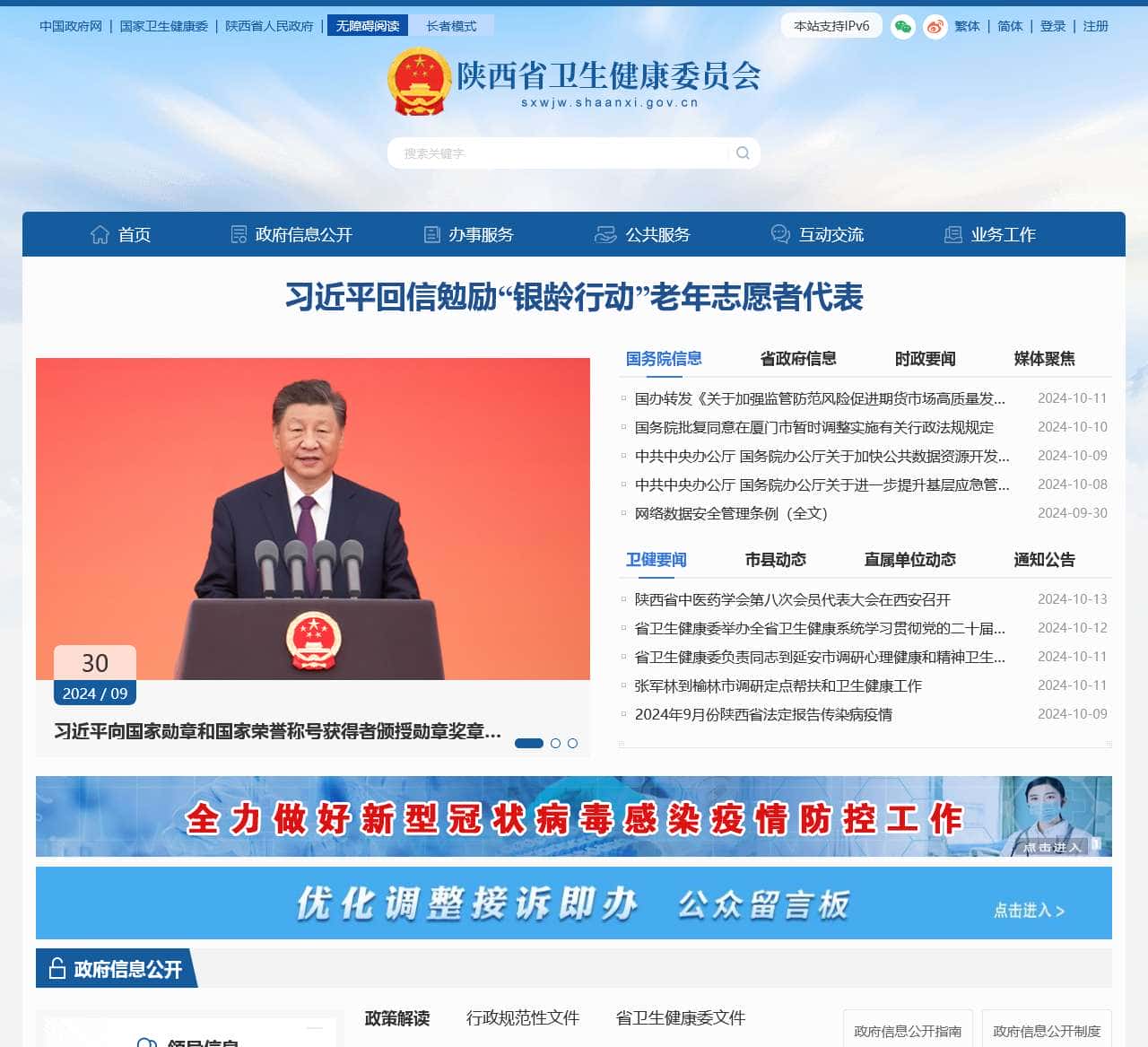Open the WeChat sharing icon
The image size is (1148, 1047).
(904, 27)
